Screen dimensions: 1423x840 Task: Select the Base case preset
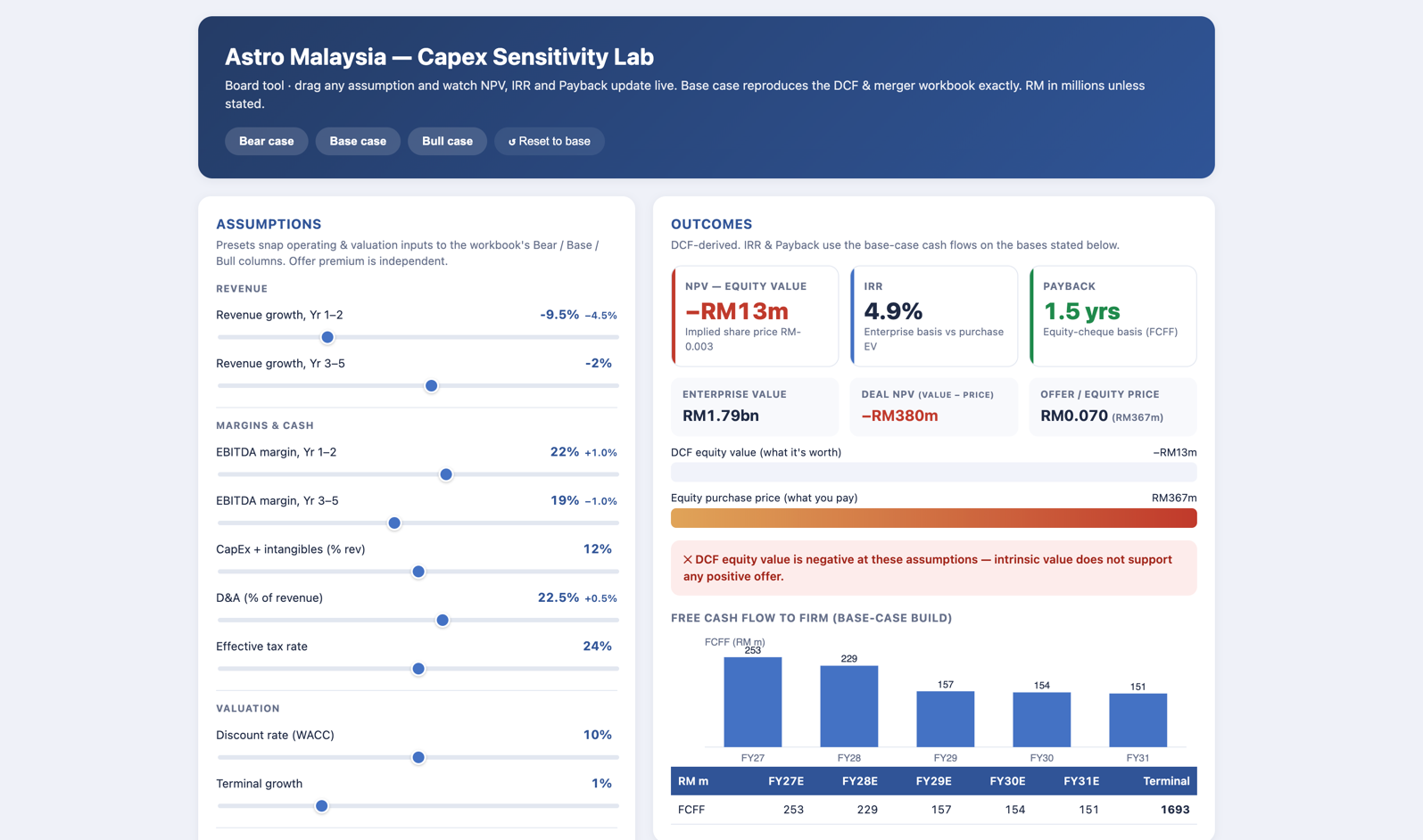(x=358, y=141)
